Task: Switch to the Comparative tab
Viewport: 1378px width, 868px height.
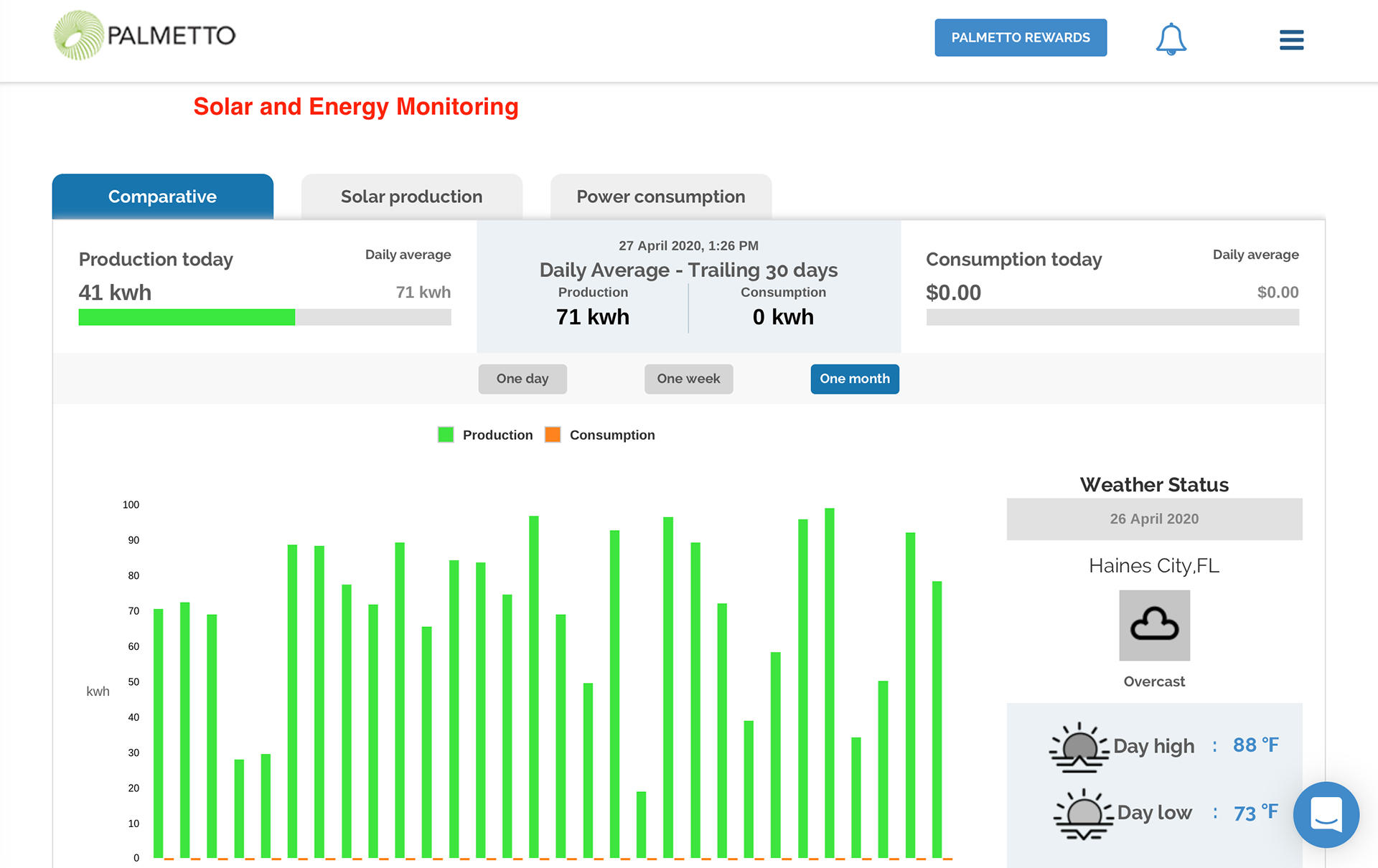Action: pos(162,197)
